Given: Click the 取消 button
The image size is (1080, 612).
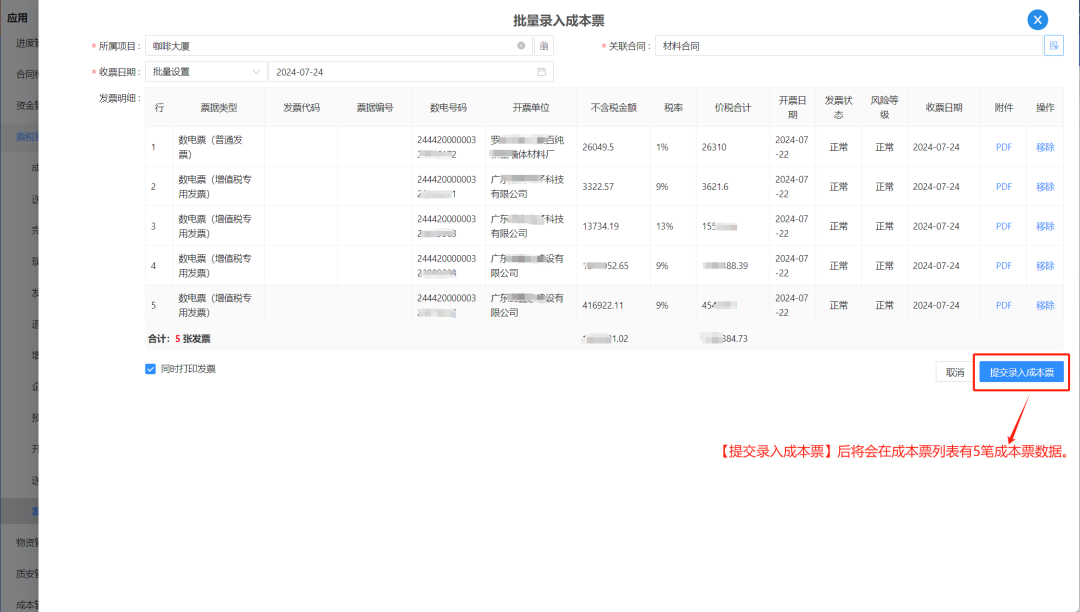Looking at the screenshot, I should pyautogui.click(x=955, y=372).
